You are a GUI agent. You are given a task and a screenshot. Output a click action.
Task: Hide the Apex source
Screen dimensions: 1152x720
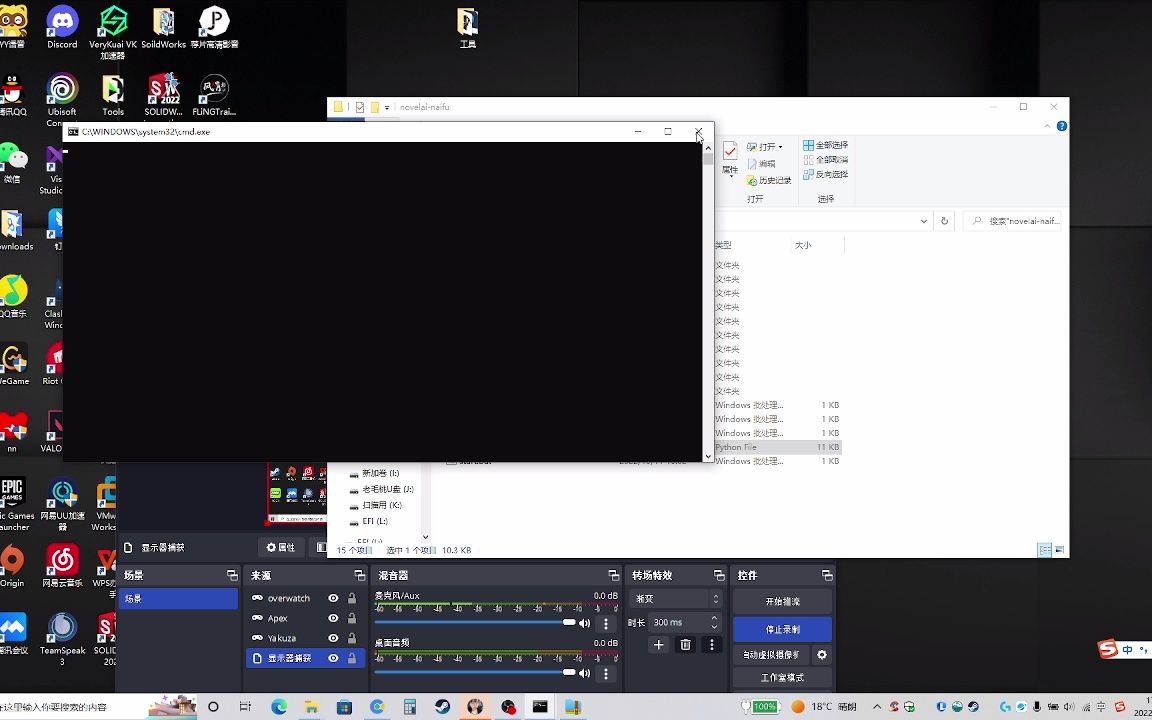(331, 617)
